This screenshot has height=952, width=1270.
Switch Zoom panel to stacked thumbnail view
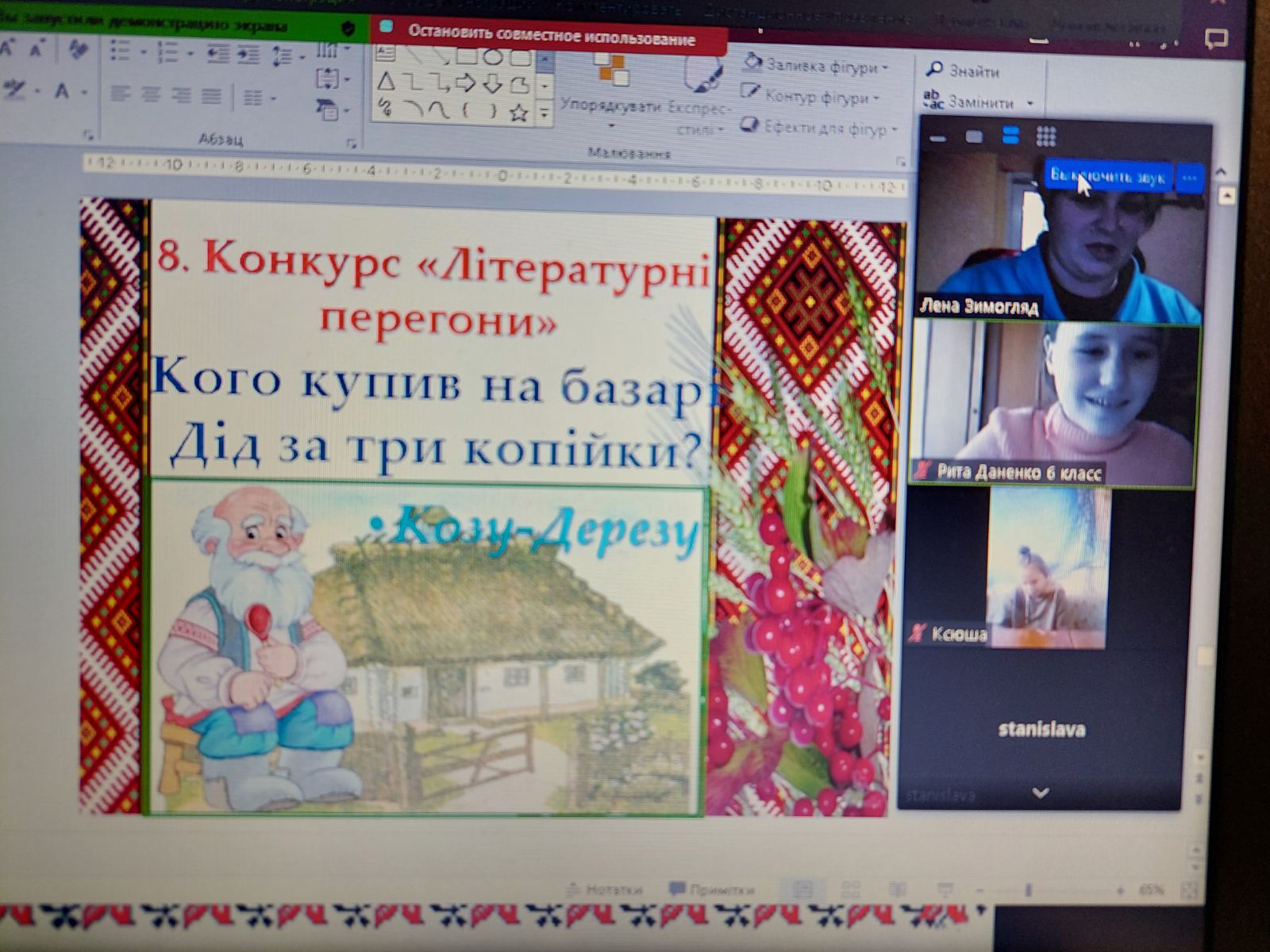tap(1010, 136)
